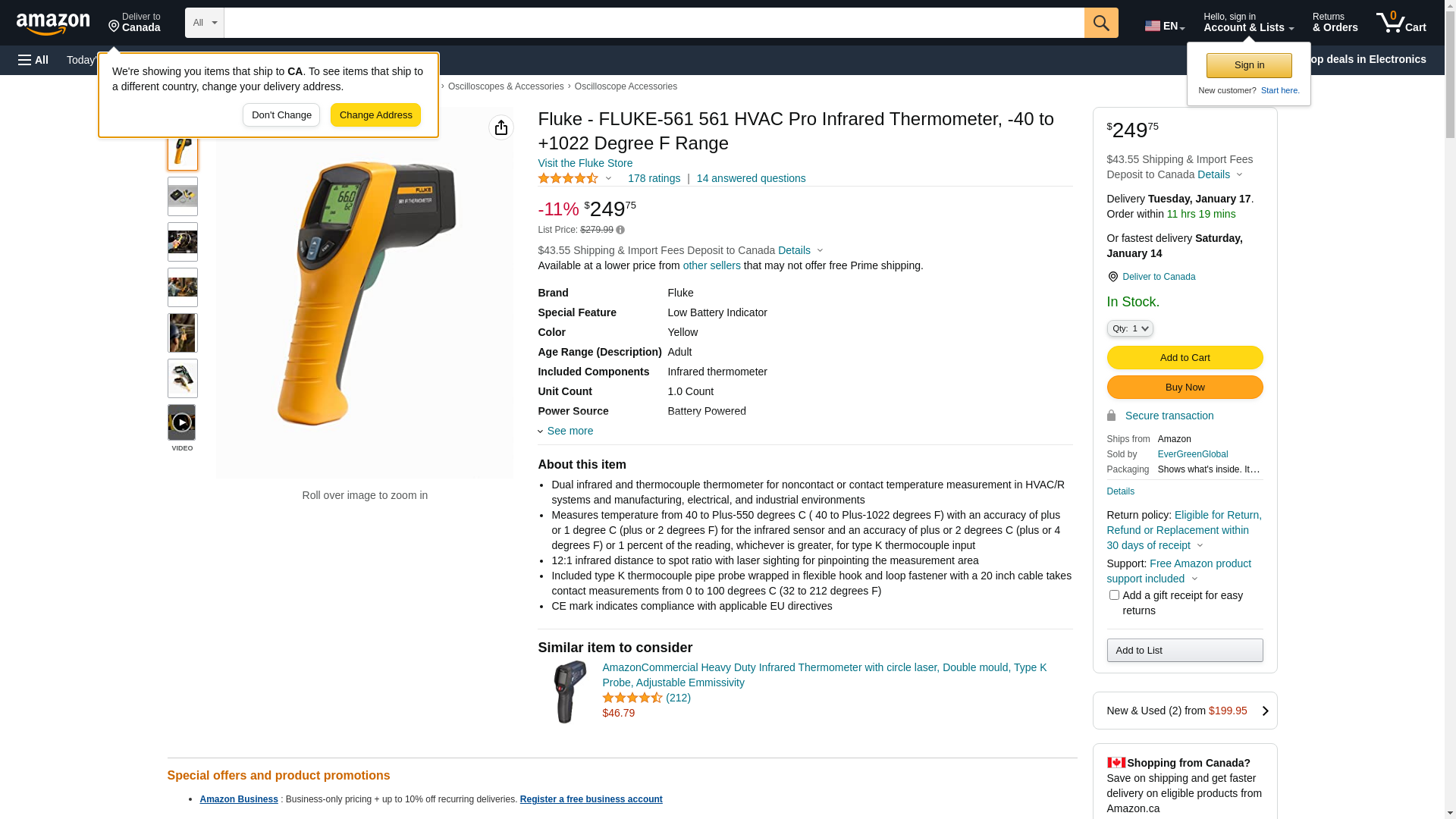This screenshot has height=819, width=1456.
Task: Click in the Amazon search field
Action: 654,23
